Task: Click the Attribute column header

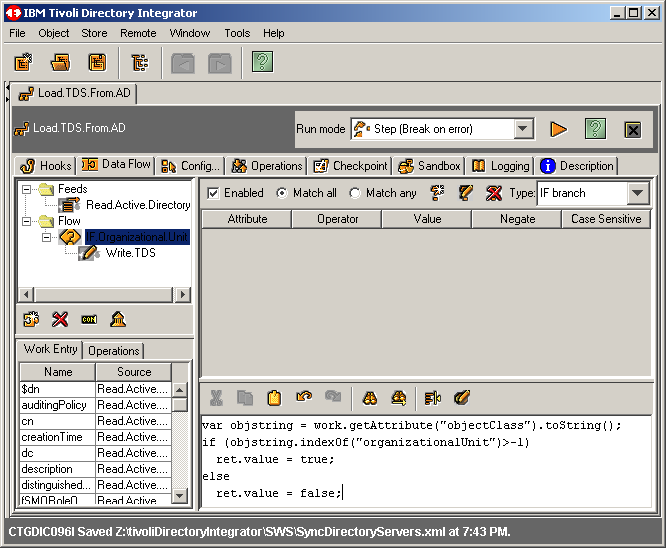Action: pyautogui.click(x=247, y=219)
